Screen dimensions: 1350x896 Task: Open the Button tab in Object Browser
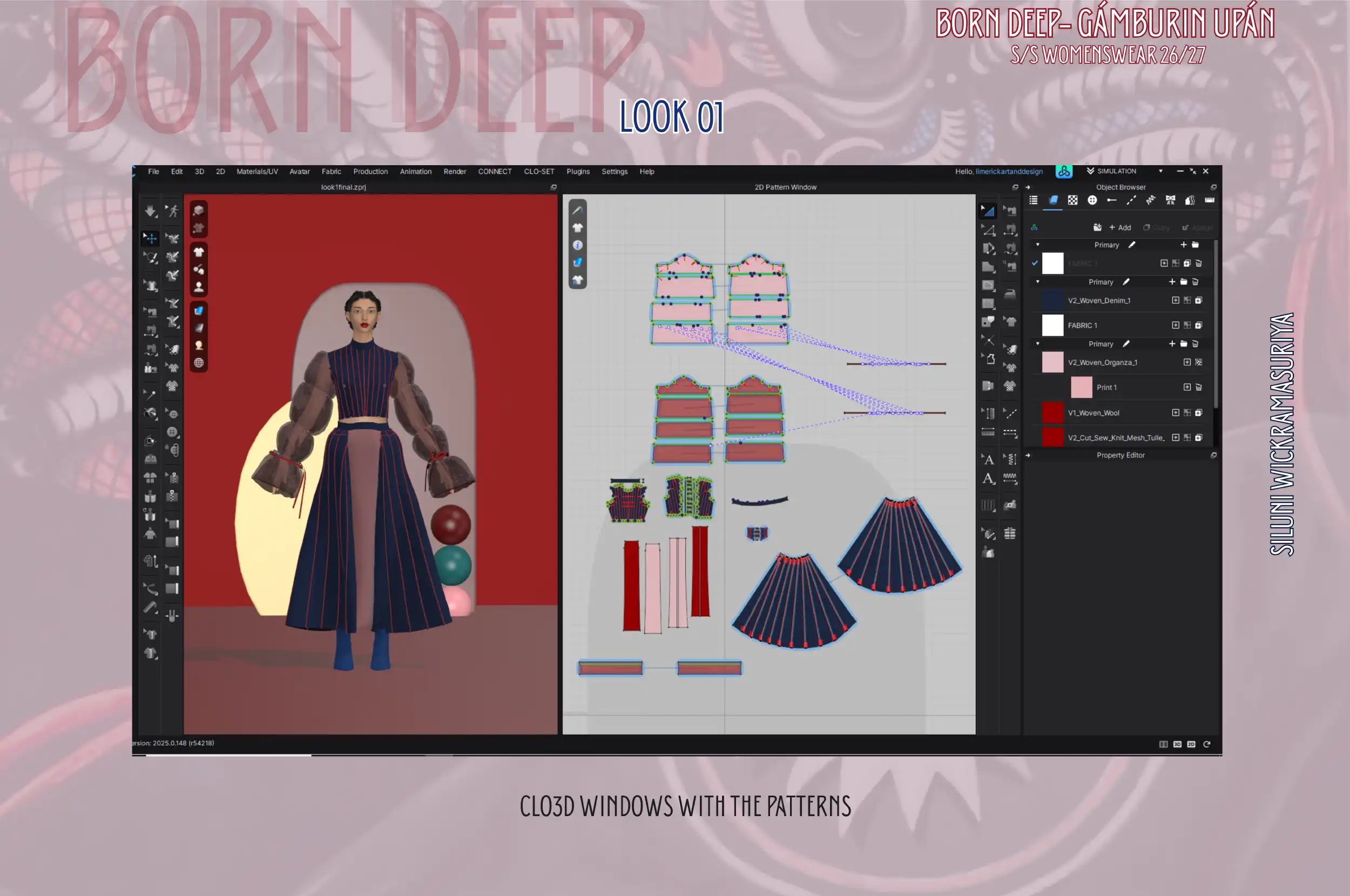(1092, 200)
